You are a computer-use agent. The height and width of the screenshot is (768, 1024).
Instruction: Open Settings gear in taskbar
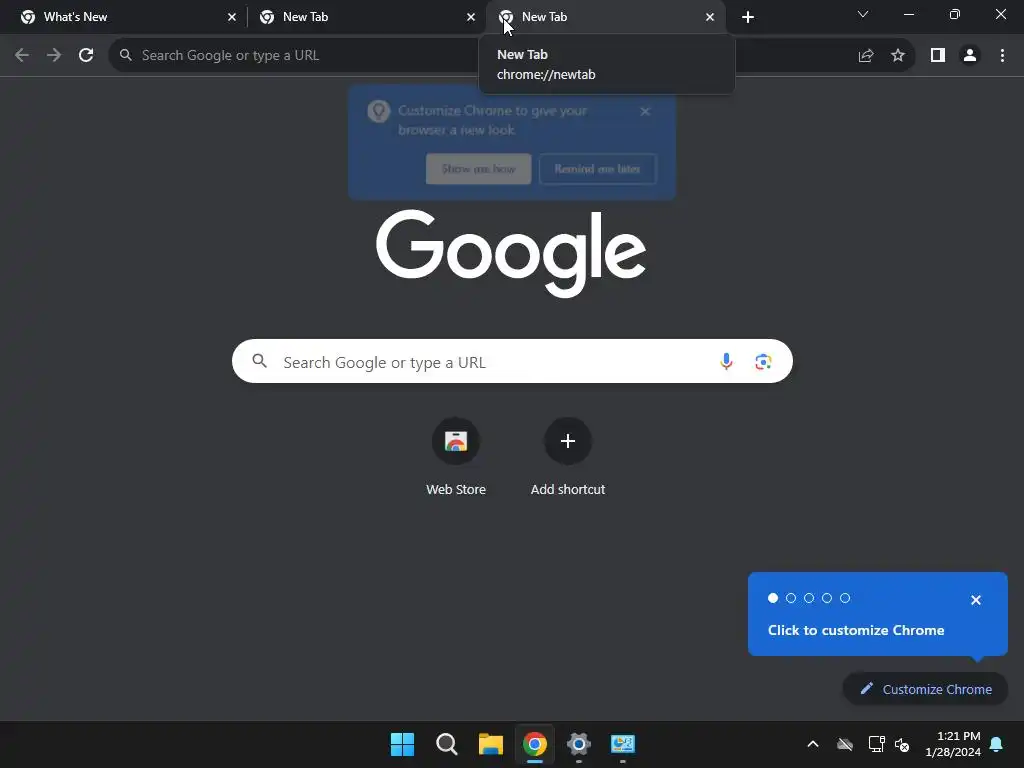[579, 744]
